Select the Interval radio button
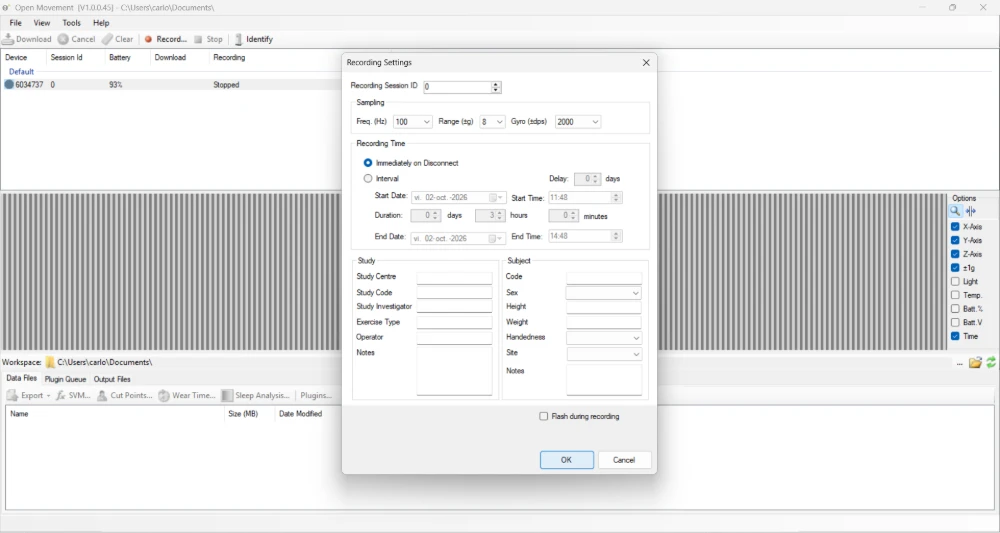1000x533 pixels. [x=368, y=179]
